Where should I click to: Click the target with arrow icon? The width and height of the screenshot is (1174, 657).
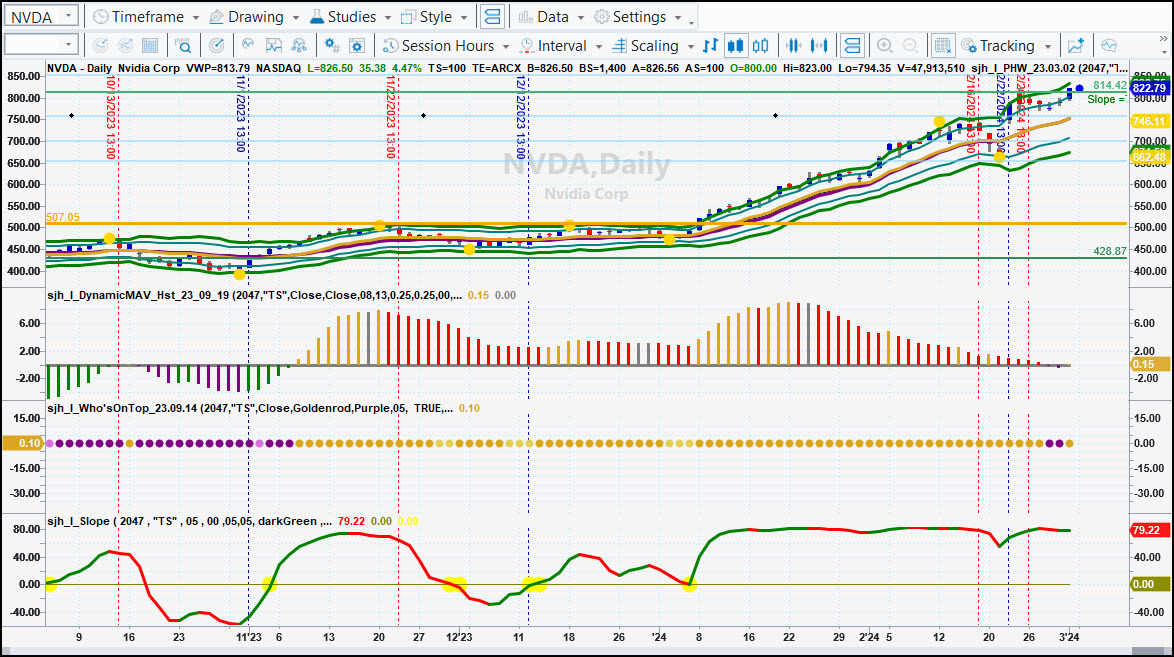click(x=216, y=46)
